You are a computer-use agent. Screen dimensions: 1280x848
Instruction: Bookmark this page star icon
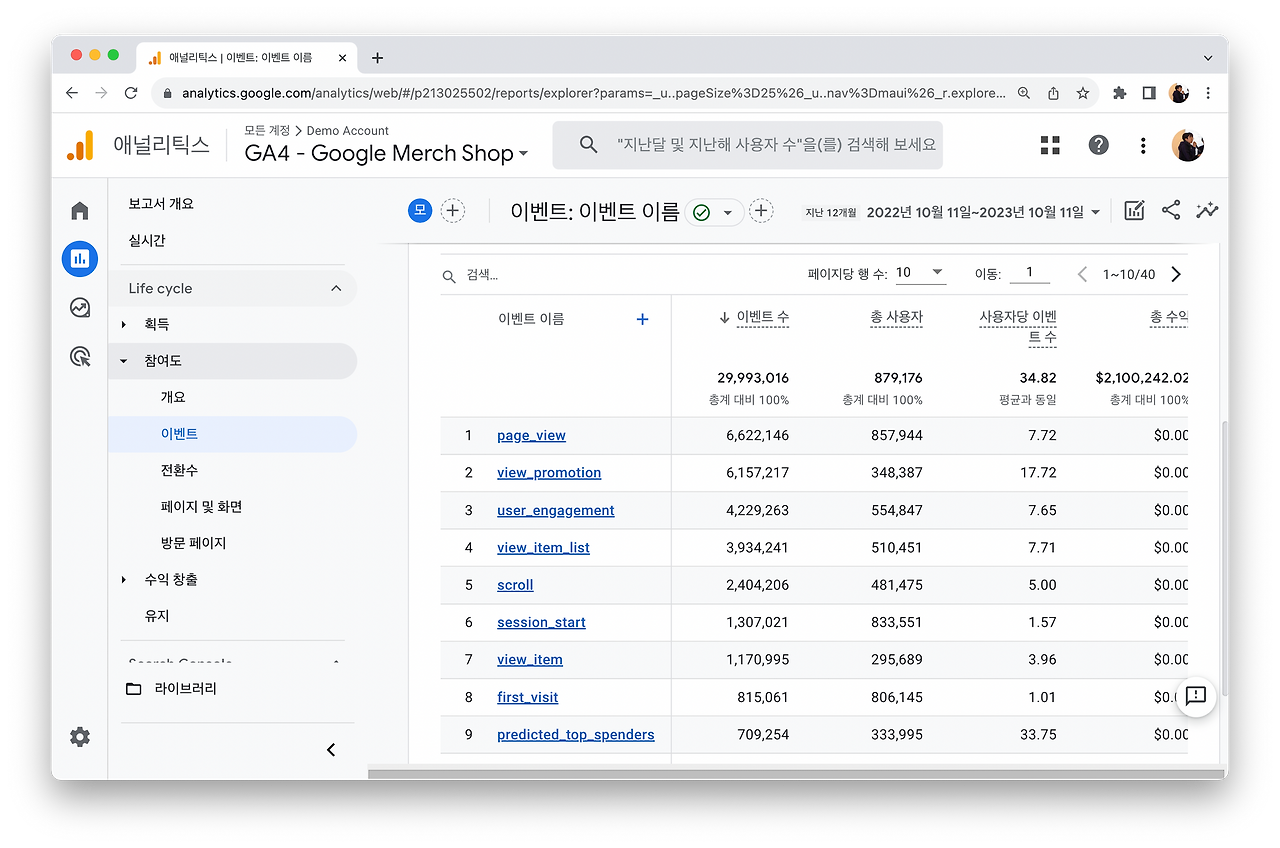point(1082,93)
